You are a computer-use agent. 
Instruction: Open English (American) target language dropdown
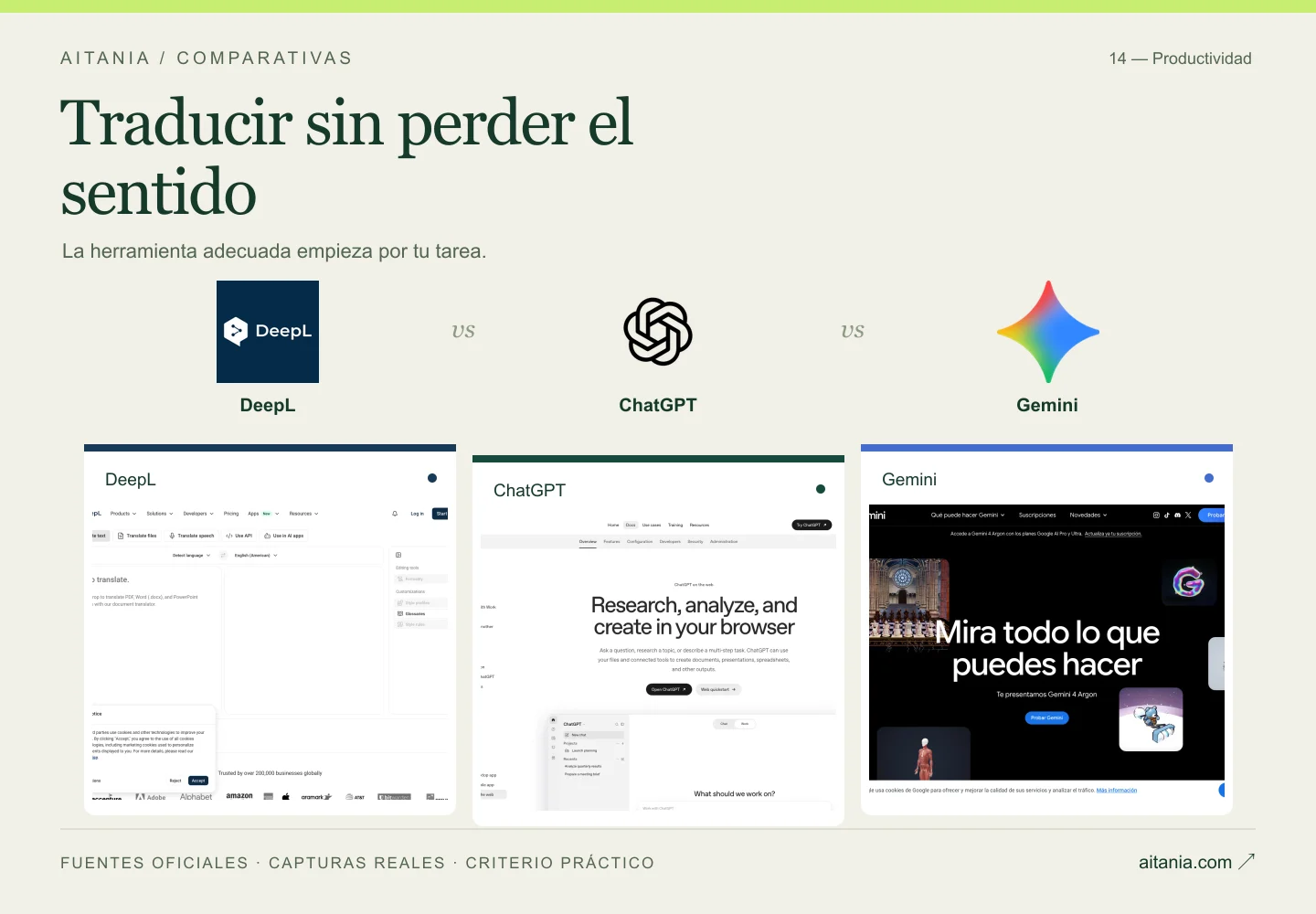click(256, 555)
